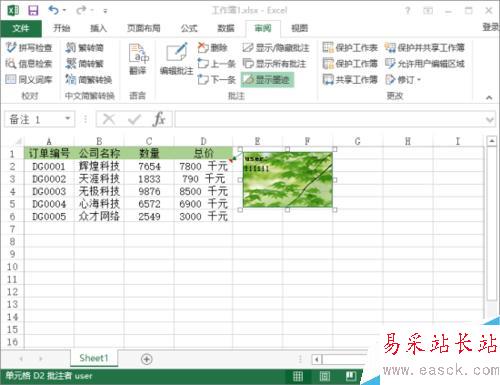Go to next comment 下一条

tap(216, 79)
